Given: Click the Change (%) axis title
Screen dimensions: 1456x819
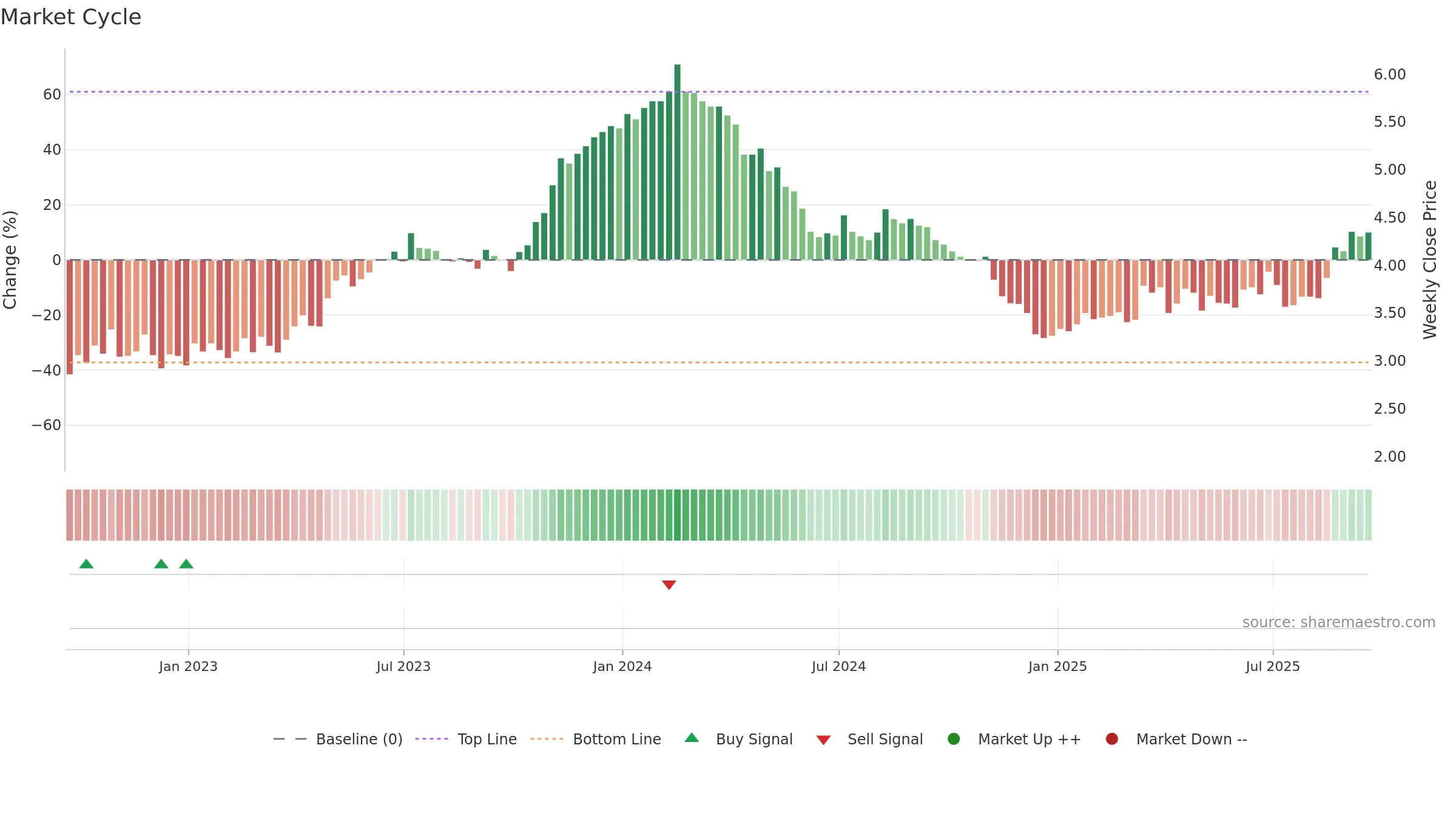Looking at the screenshot, I should [x=10, y=260].
